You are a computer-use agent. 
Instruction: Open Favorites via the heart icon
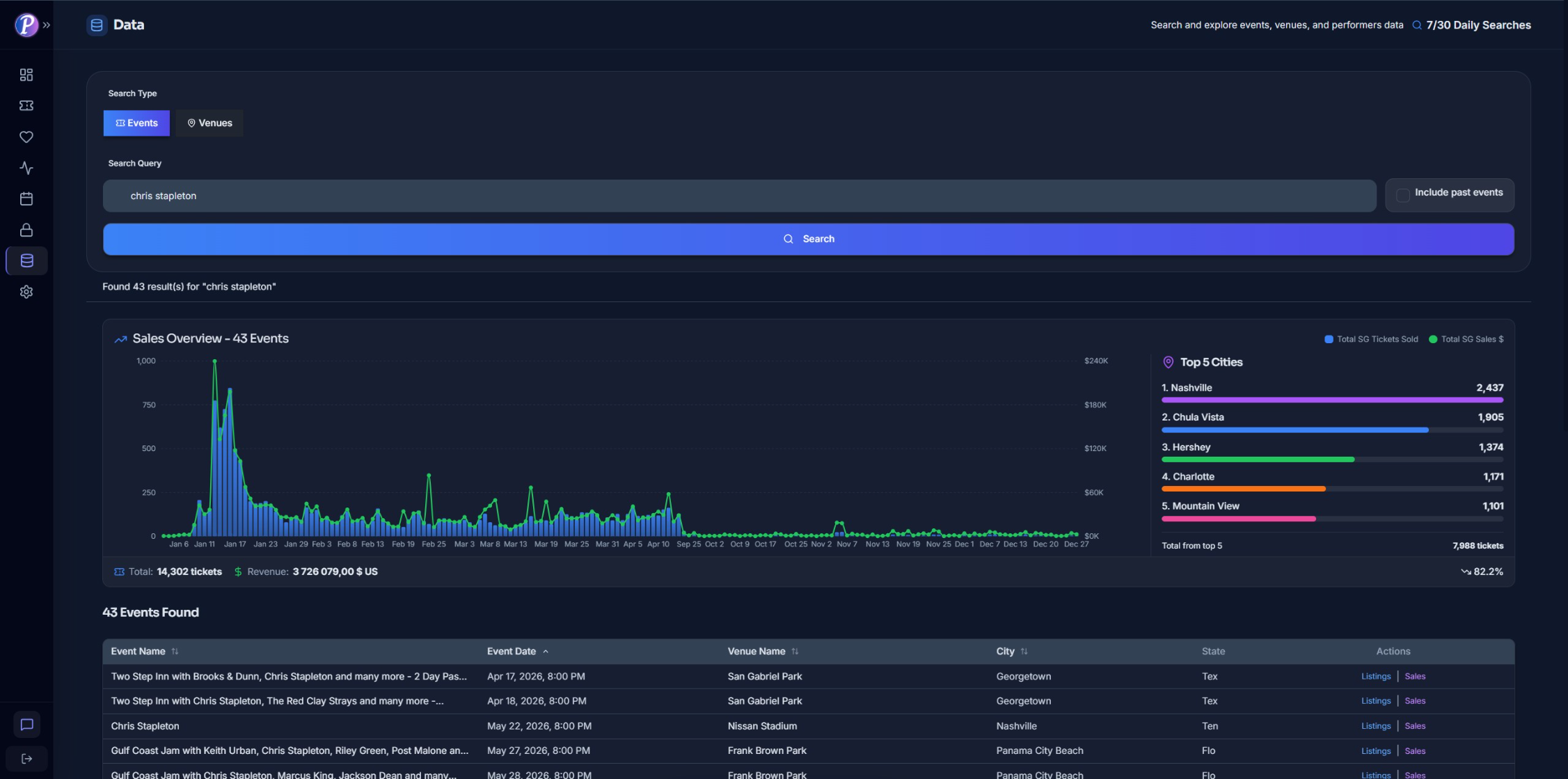click(26, 136)
